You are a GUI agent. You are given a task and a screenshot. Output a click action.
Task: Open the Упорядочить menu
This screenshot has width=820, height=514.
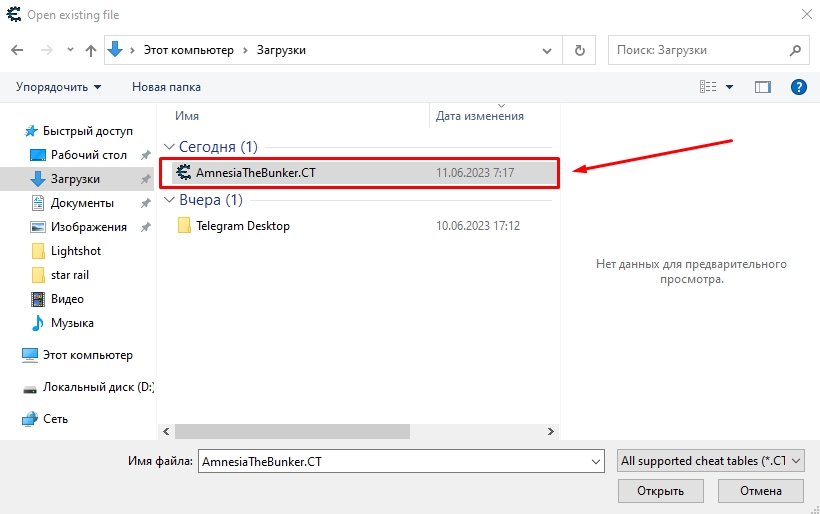(x=58, y=87)
